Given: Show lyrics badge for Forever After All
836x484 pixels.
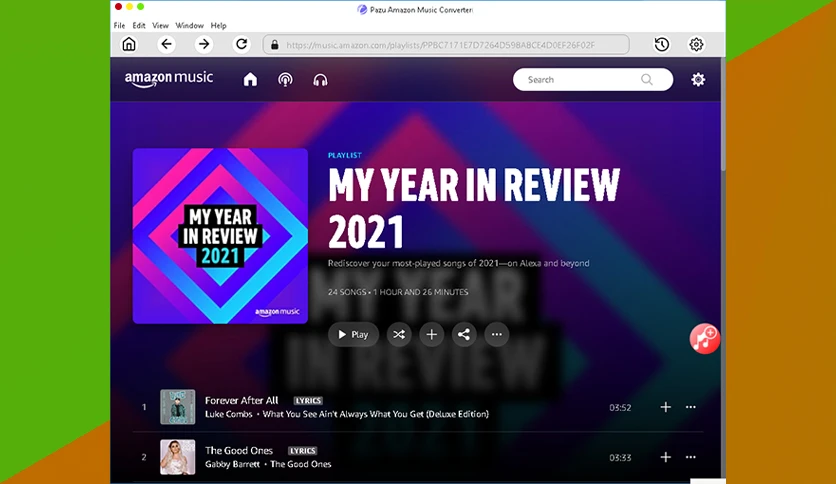Looking at the screenshot, I should tap(308, 400).
